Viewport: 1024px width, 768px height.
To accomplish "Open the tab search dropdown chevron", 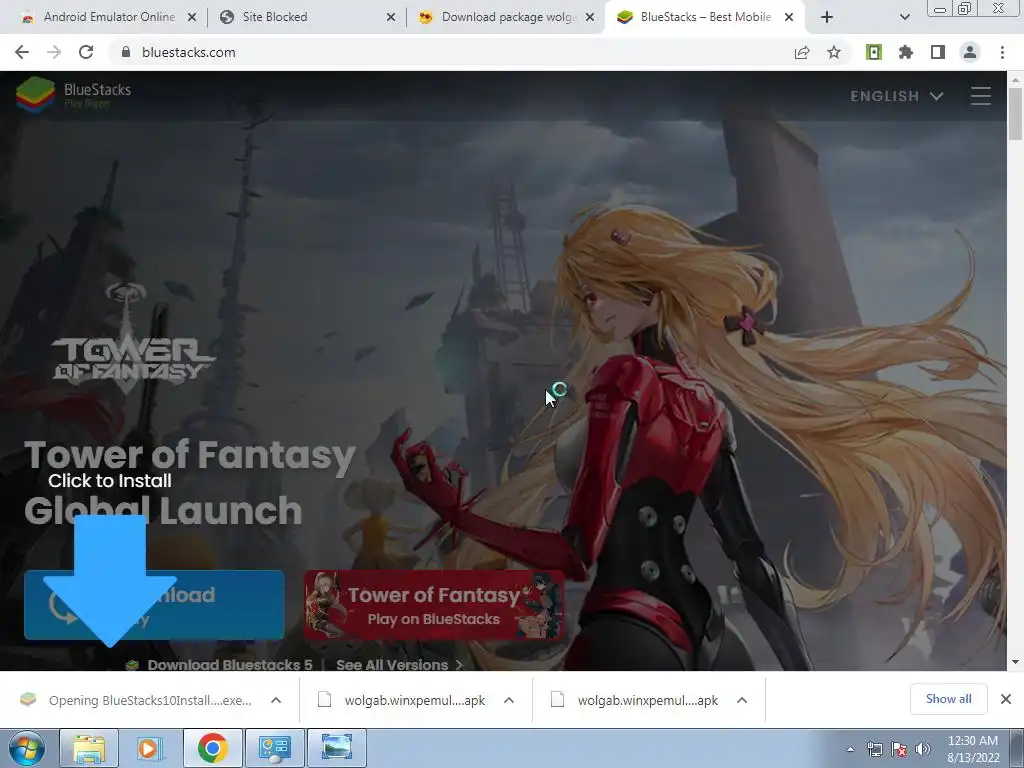I will [904, 18].
